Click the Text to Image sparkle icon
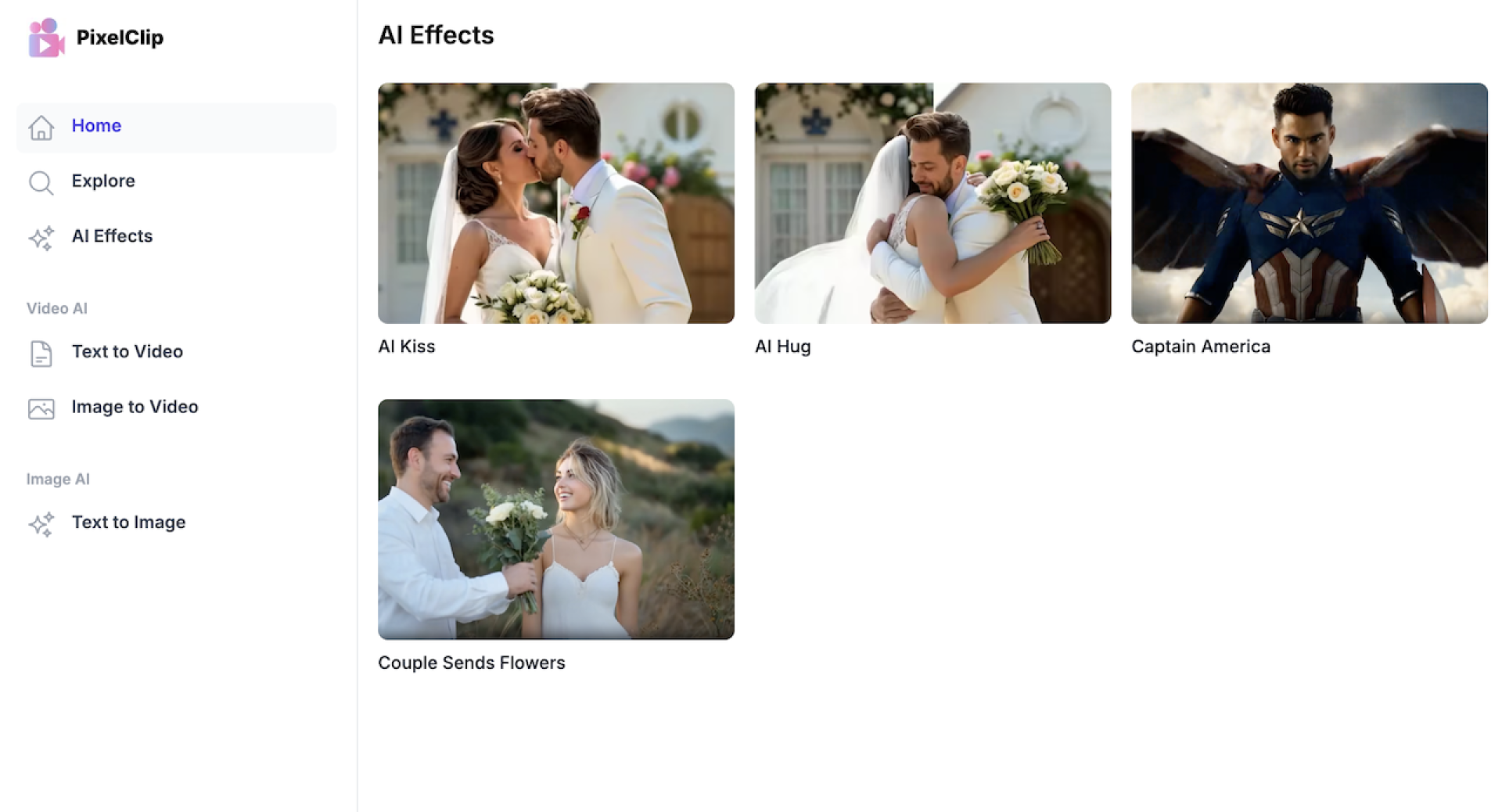Viewport: 1502px width, 812px height. 41,524
